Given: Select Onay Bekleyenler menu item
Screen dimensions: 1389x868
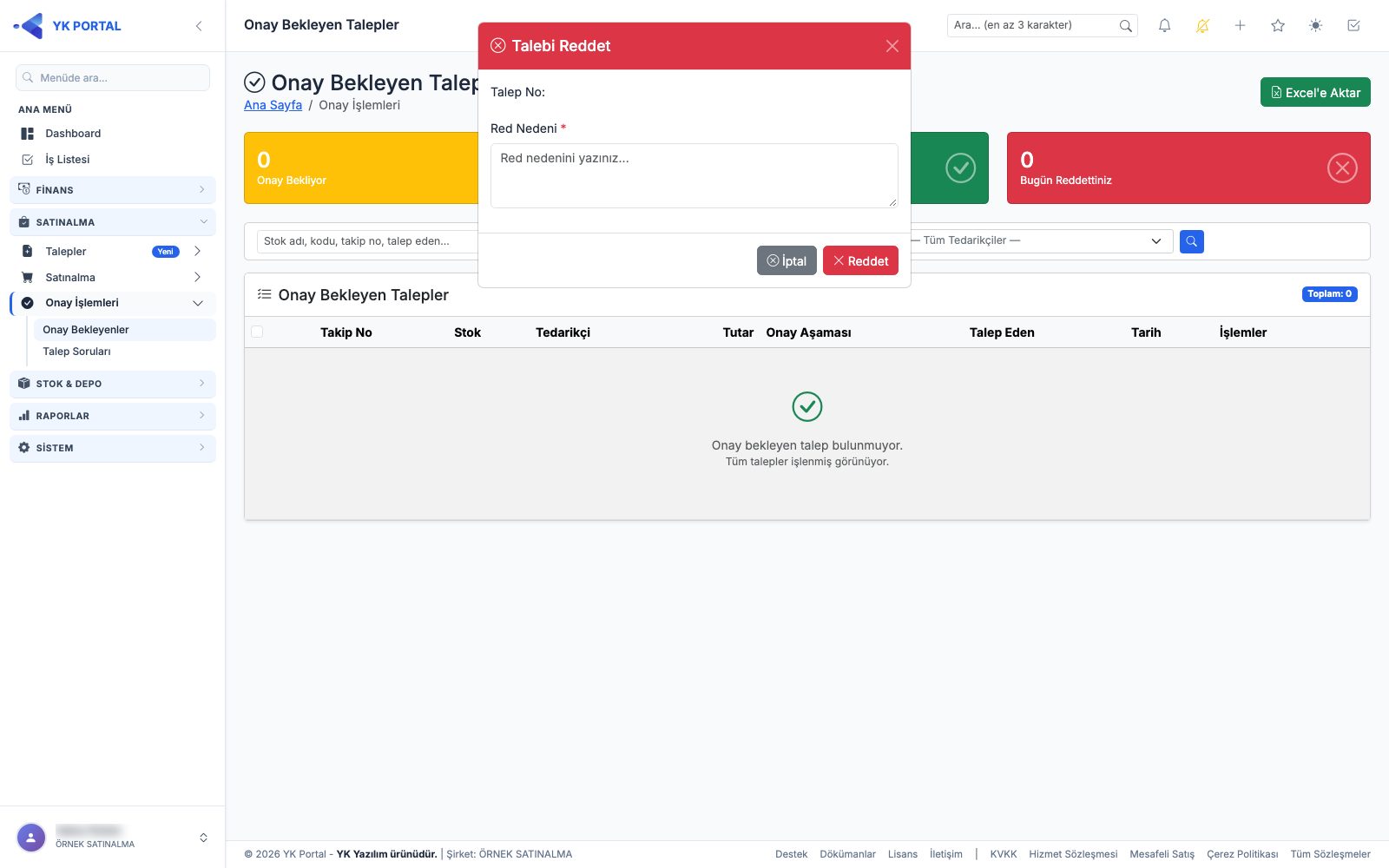Looking at the screenshot, I should pyautogui.click(x=124, y=330).
